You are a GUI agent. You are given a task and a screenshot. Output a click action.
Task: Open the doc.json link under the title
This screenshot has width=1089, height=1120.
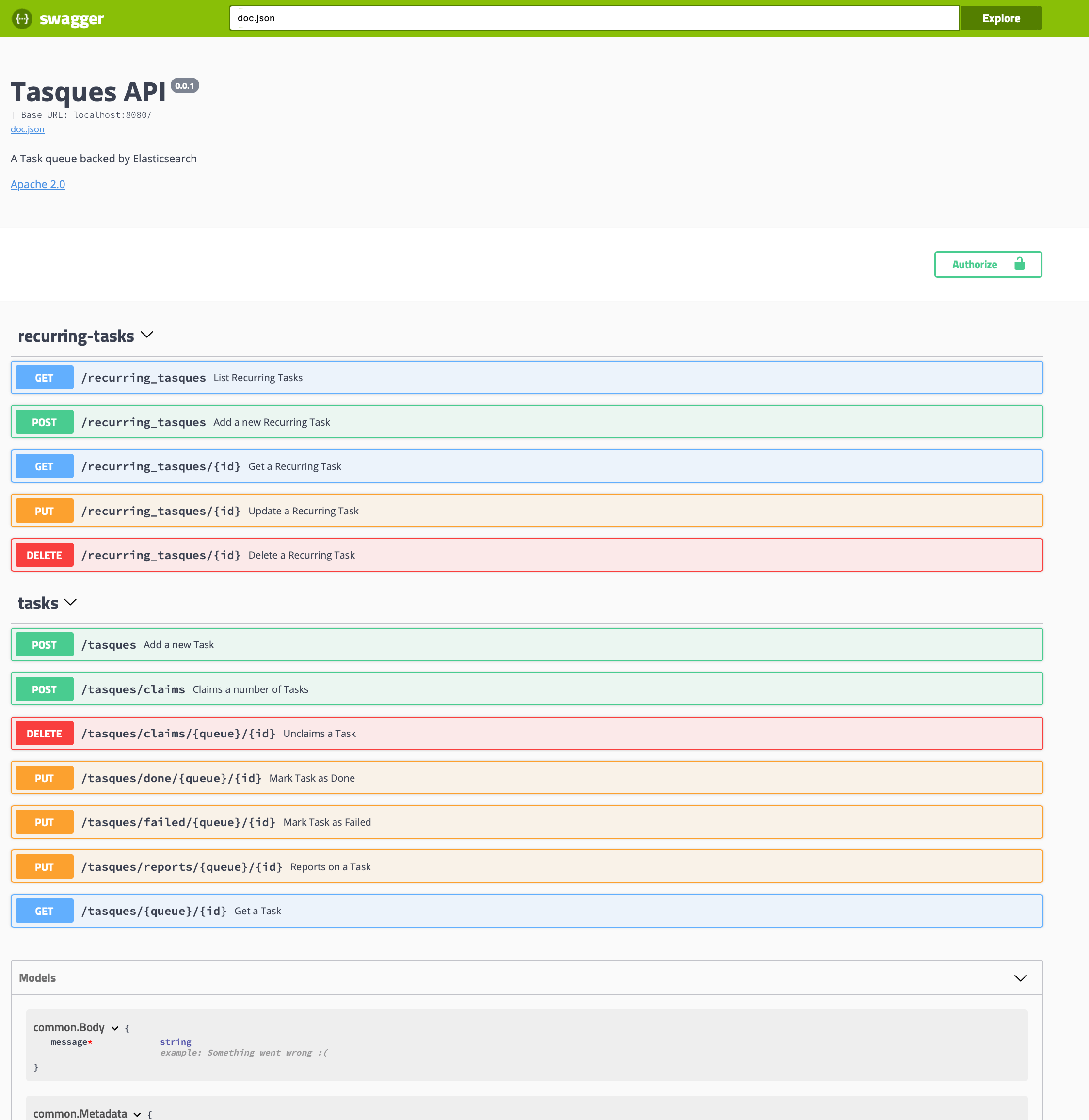click(x=28, y=129)
